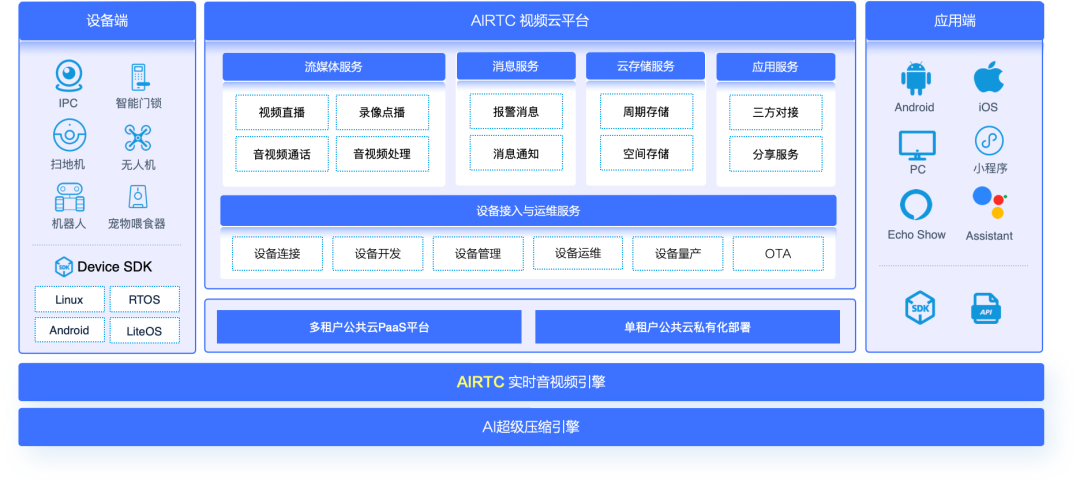Select the Android robot icon in 应用端
Screen dimensions: 1080x483
(915, 79)
